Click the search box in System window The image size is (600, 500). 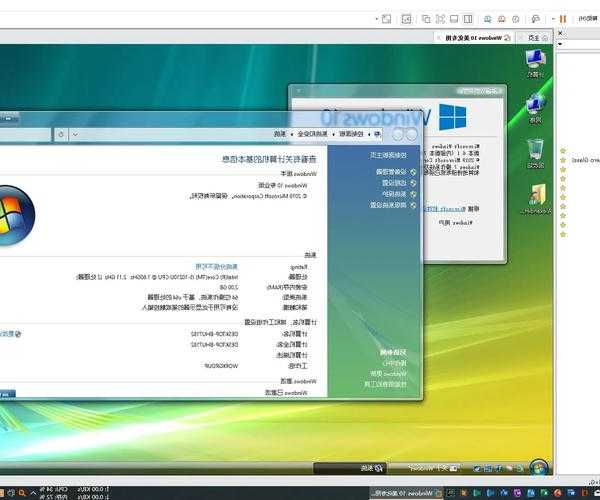point(25,133)
